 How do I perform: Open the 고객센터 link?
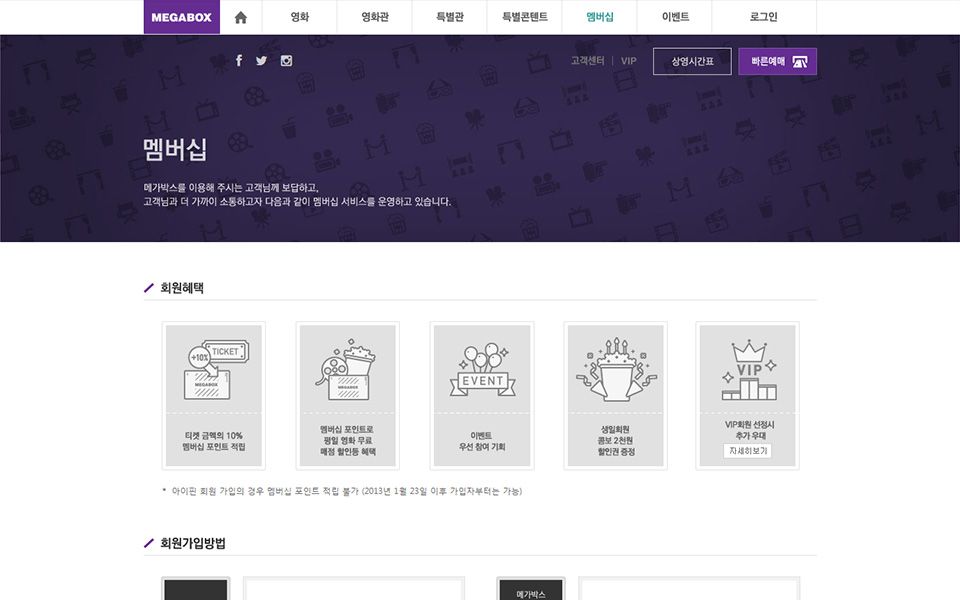click(x=587, y=61)
